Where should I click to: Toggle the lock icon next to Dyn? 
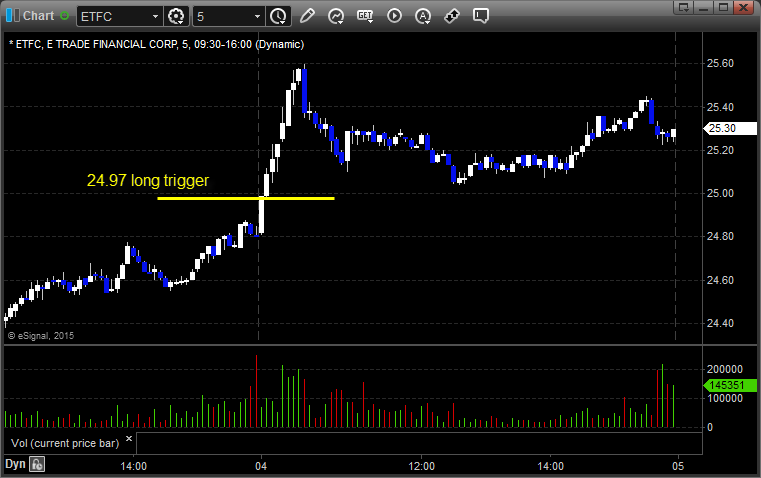pos(37,464)
